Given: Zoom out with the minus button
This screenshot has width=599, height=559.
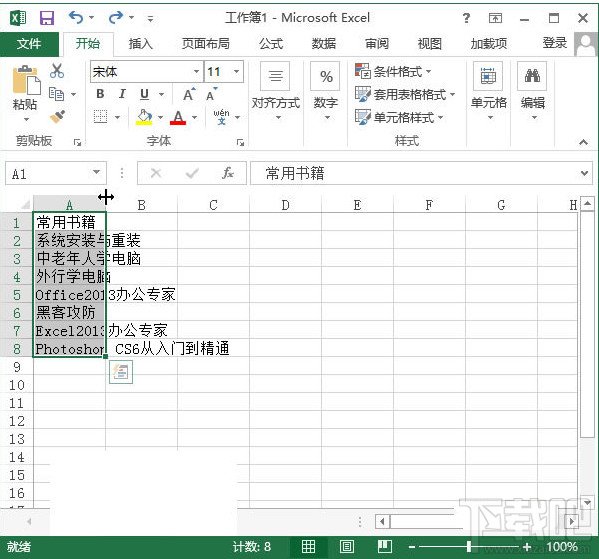Looking at the screenshot, I should tap(412, 547).
